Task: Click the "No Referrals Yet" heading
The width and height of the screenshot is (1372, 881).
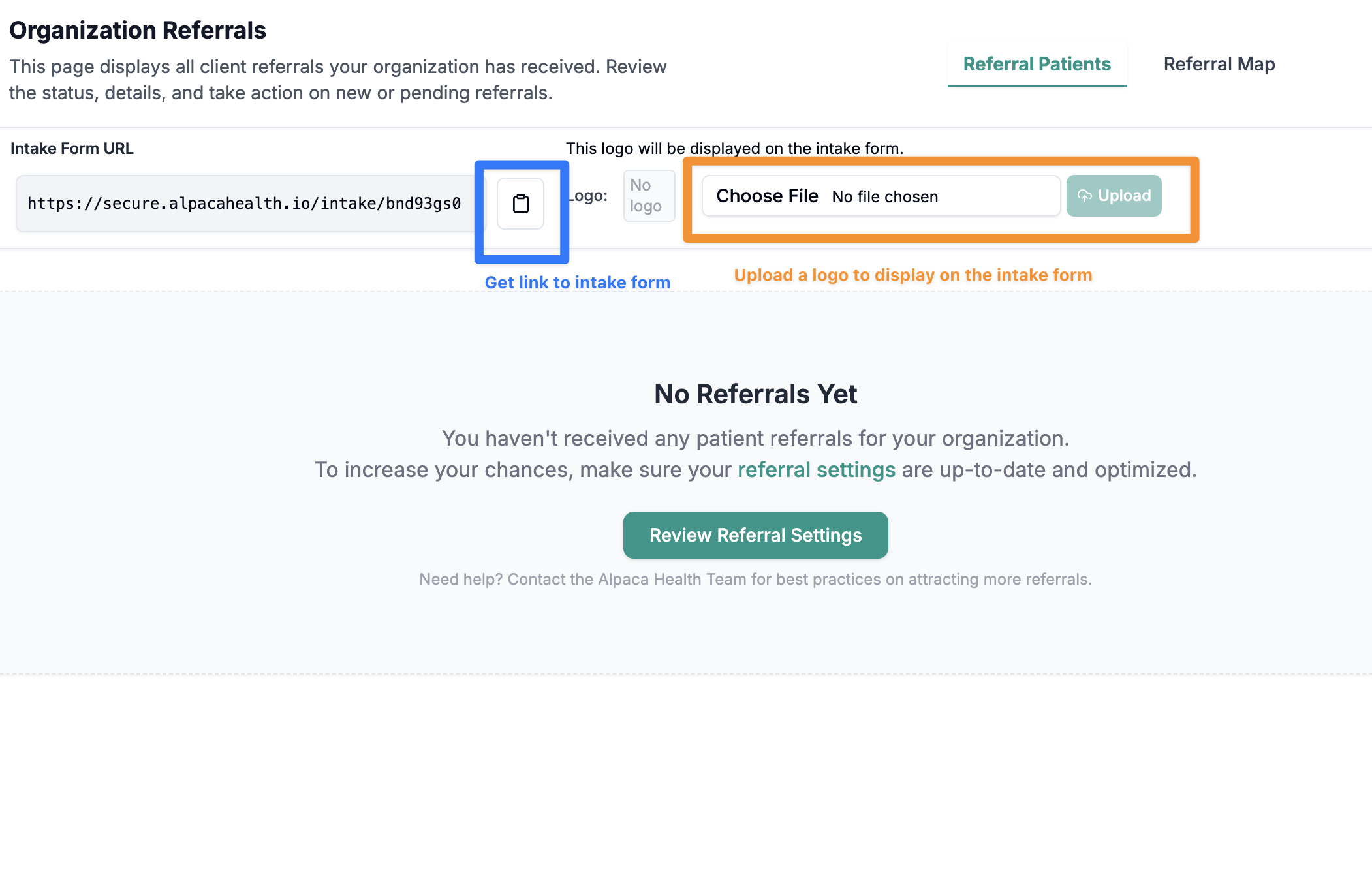Action: pos(755,394)
